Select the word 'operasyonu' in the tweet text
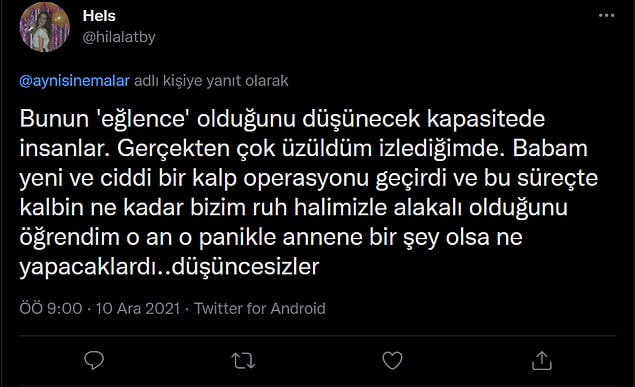Screen dimensions: 635x387 [x=306, y=179]
